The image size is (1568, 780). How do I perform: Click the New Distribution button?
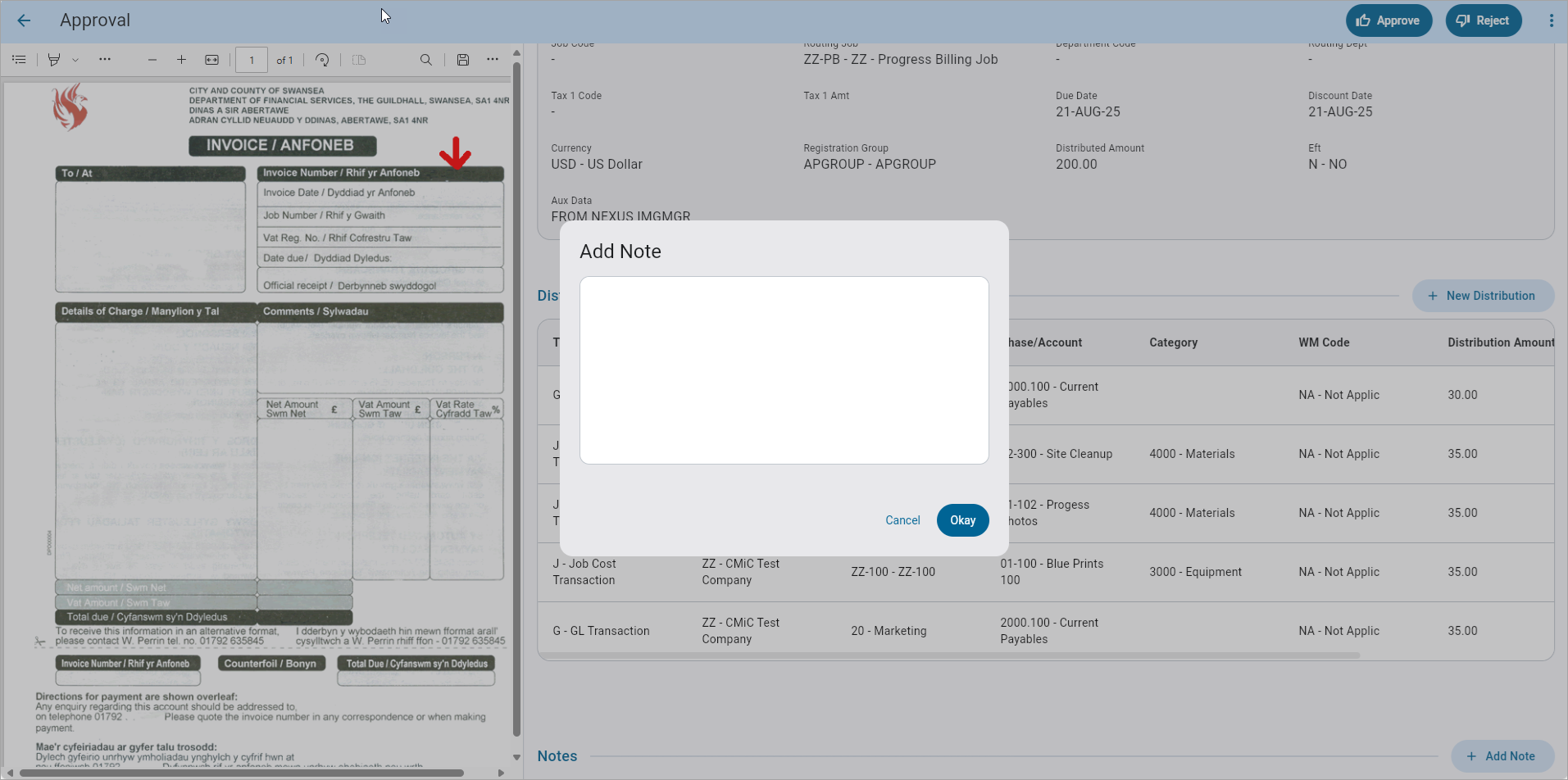point(1483,296)
